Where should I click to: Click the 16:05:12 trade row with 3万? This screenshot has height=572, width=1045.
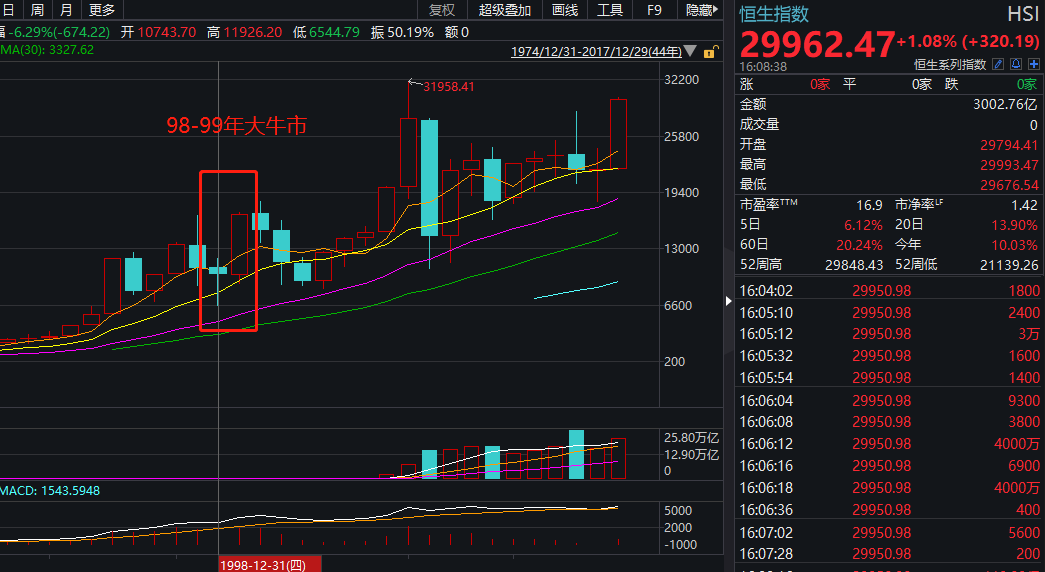pyautogui.click(x=889, y=333)
